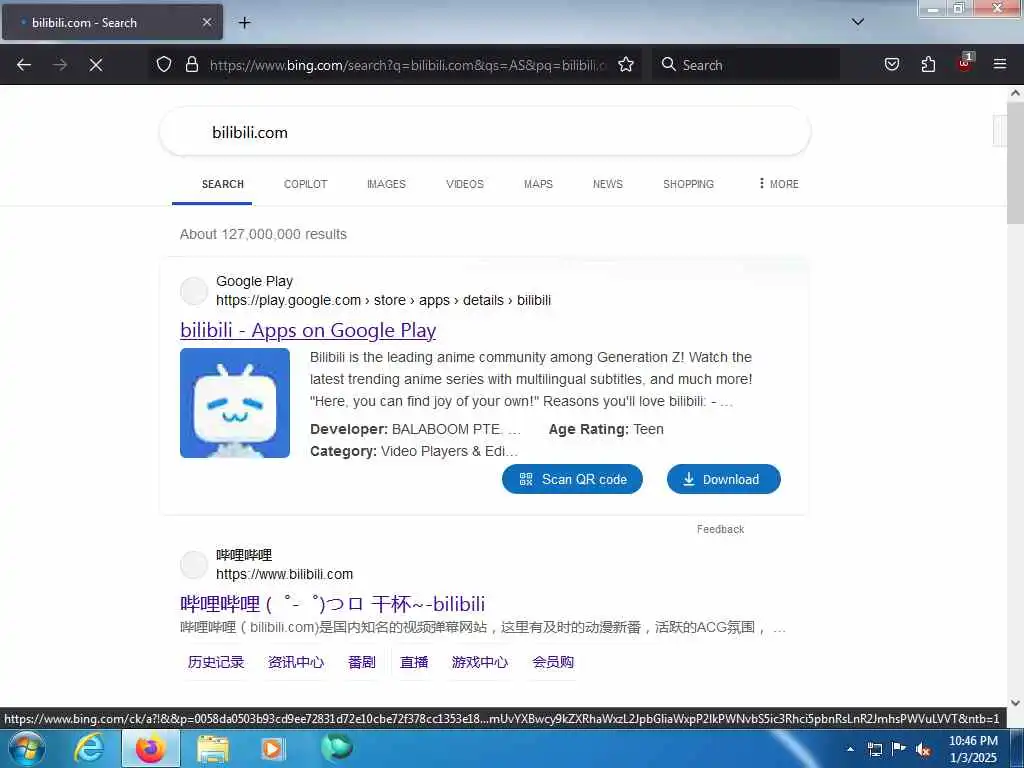The image size is (1024, 768).
Task: Open the Action Center flag icon
Action: (x=899, y=749)
